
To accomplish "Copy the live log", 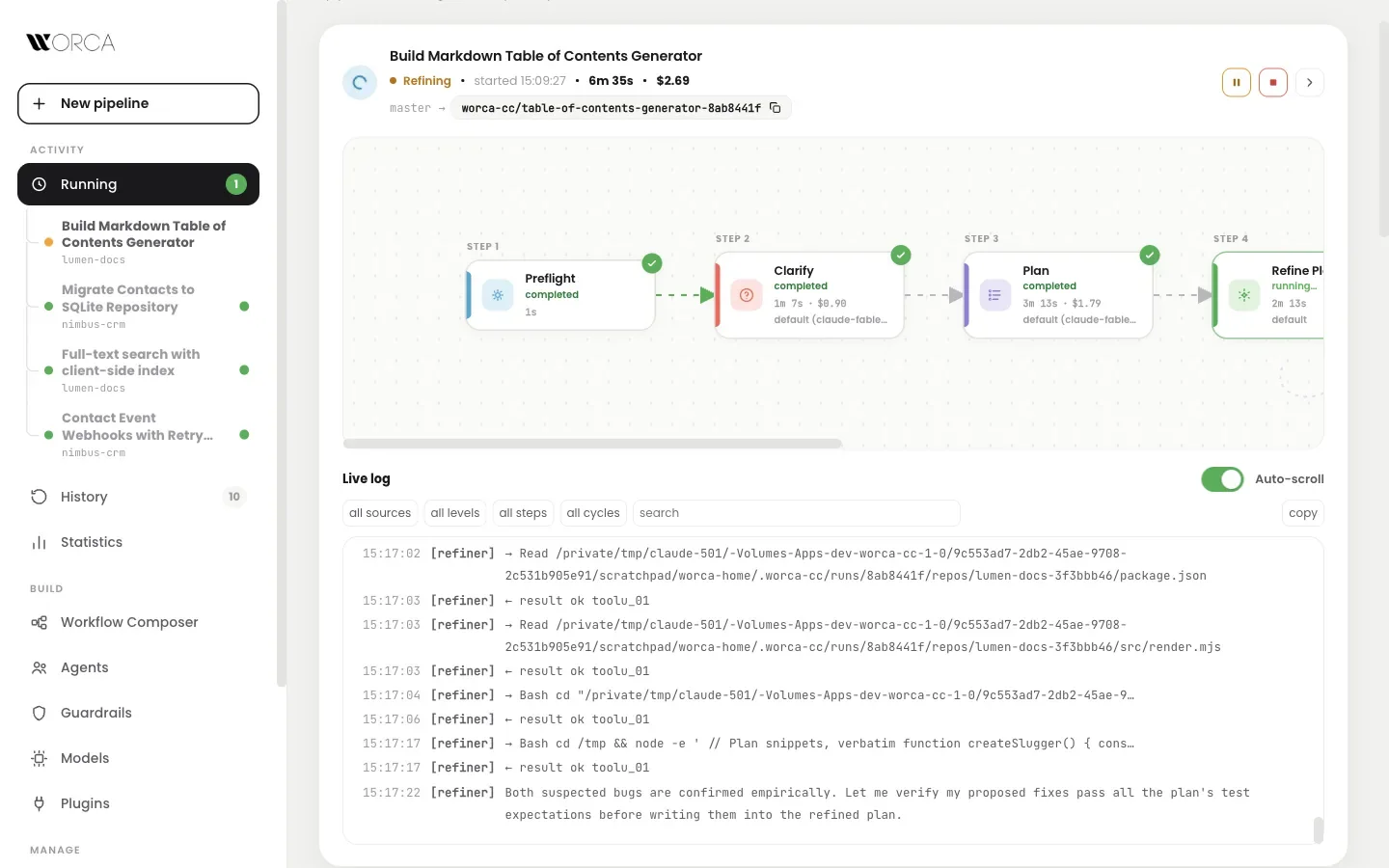I will click(1303, 513).
